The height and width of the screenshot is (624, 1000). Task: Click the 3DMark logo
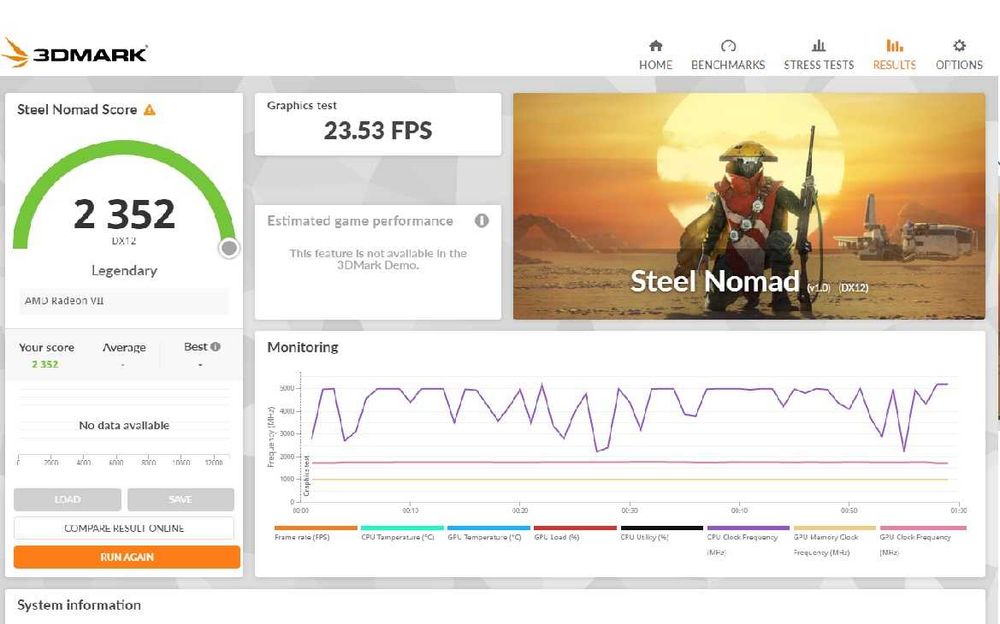coord(75,54)
